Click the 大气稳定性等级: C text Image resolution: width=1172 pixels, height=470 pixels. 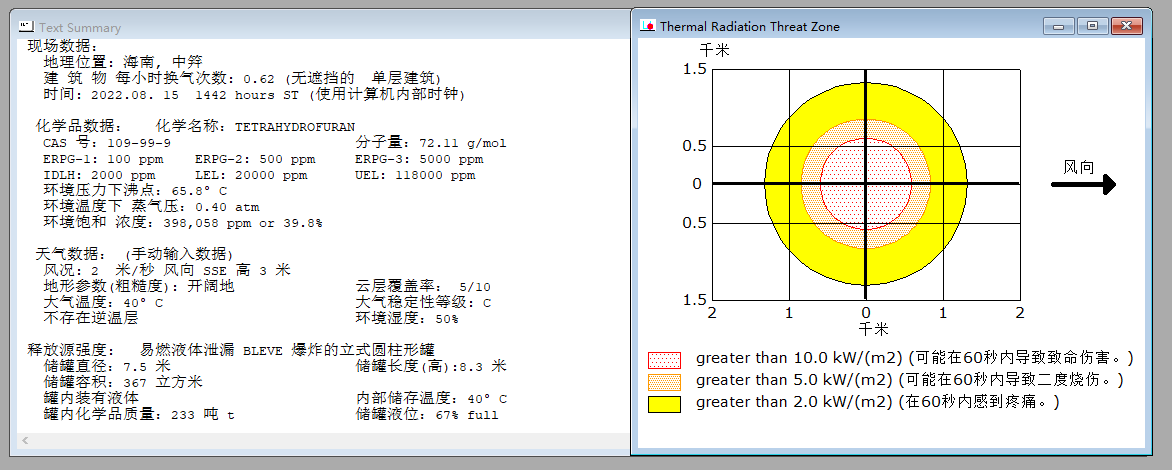(x=423, y=303)
